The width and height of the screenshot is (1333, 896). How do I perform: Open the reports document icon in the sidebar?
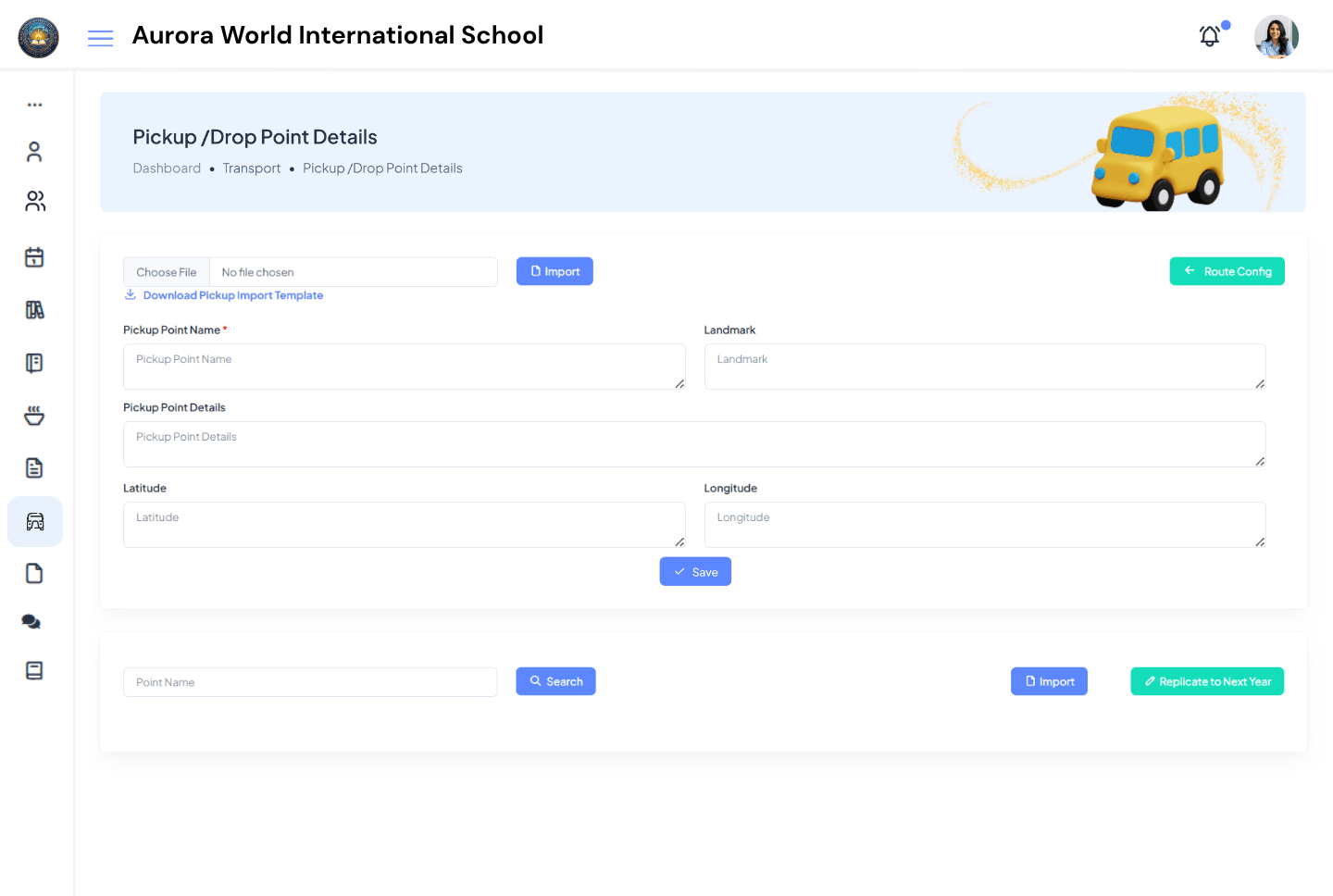34,467
